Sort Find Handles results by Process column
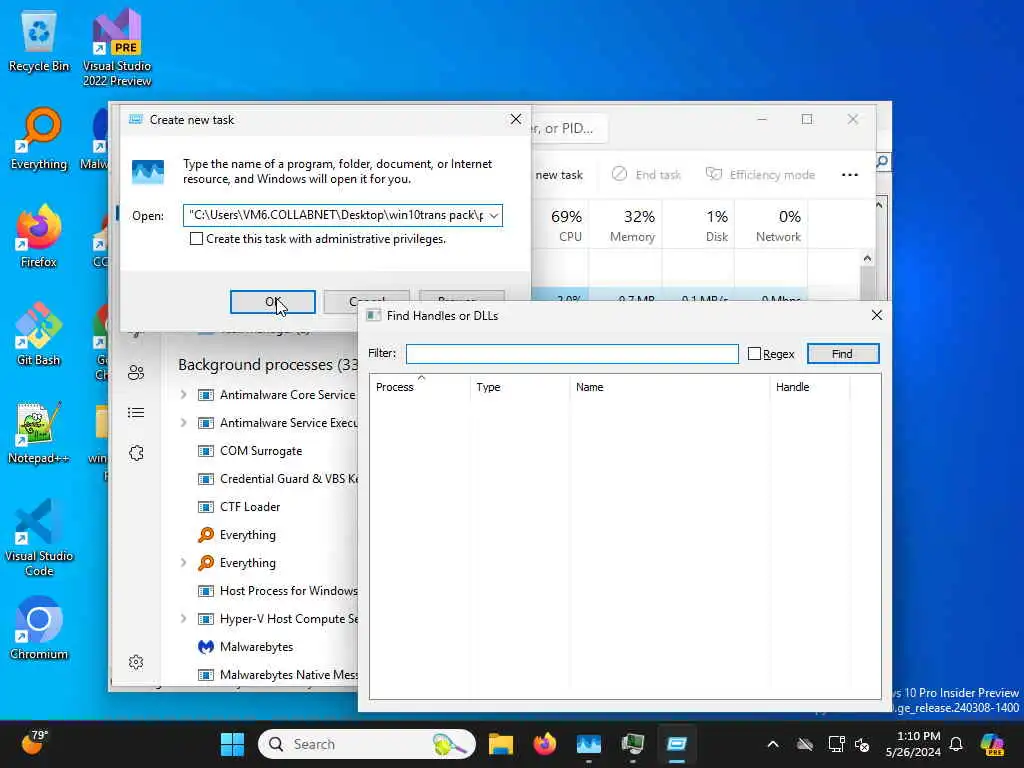 point(420,387)
